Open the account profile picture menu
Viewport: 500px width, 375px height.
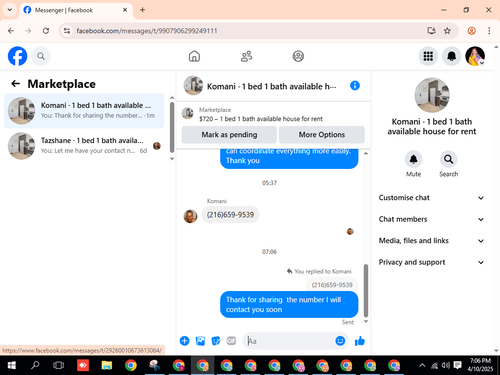click(475, 56)
